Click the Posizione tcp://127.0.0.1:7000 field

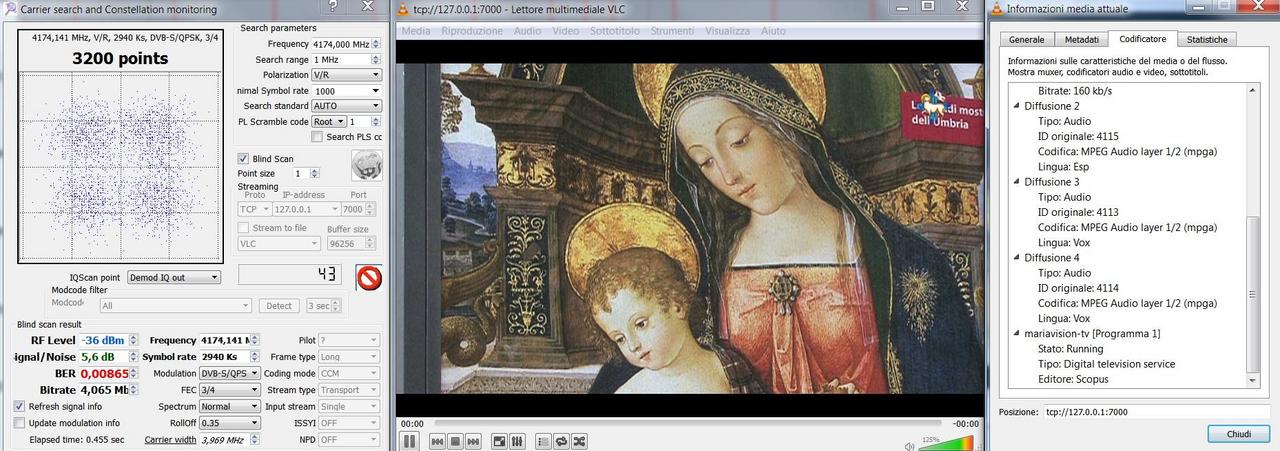pos(1156,412)
